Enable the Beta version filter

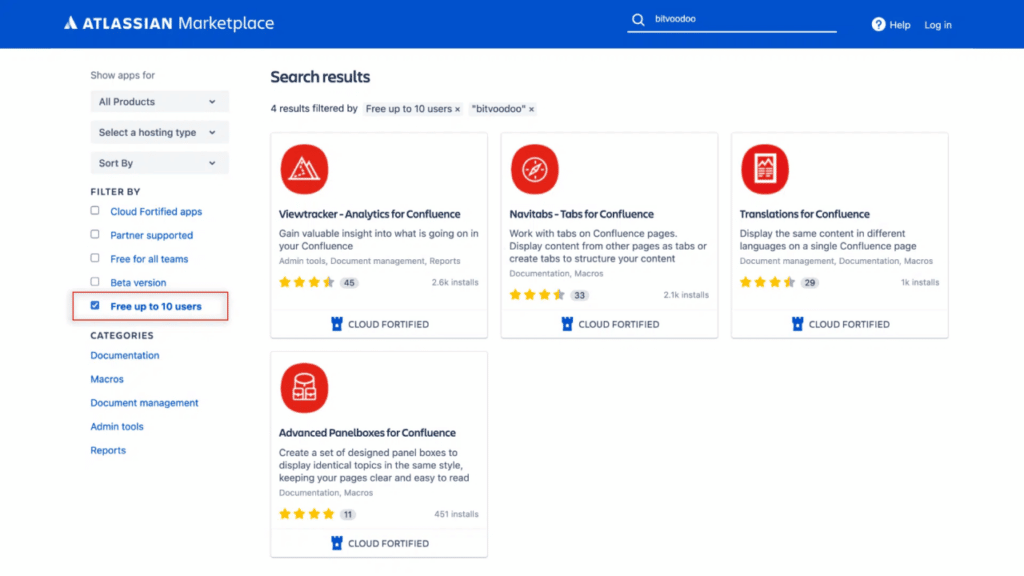tap(94, 281)
